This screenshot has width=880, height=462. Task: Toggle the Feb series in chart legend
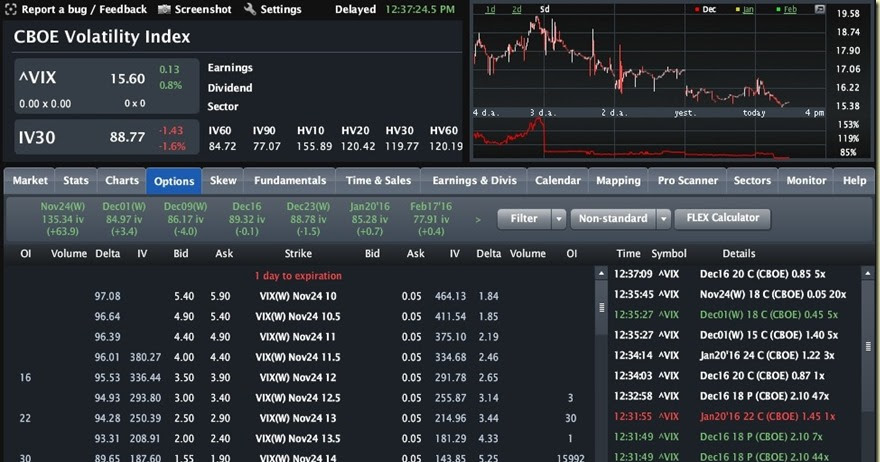(786, 10)
